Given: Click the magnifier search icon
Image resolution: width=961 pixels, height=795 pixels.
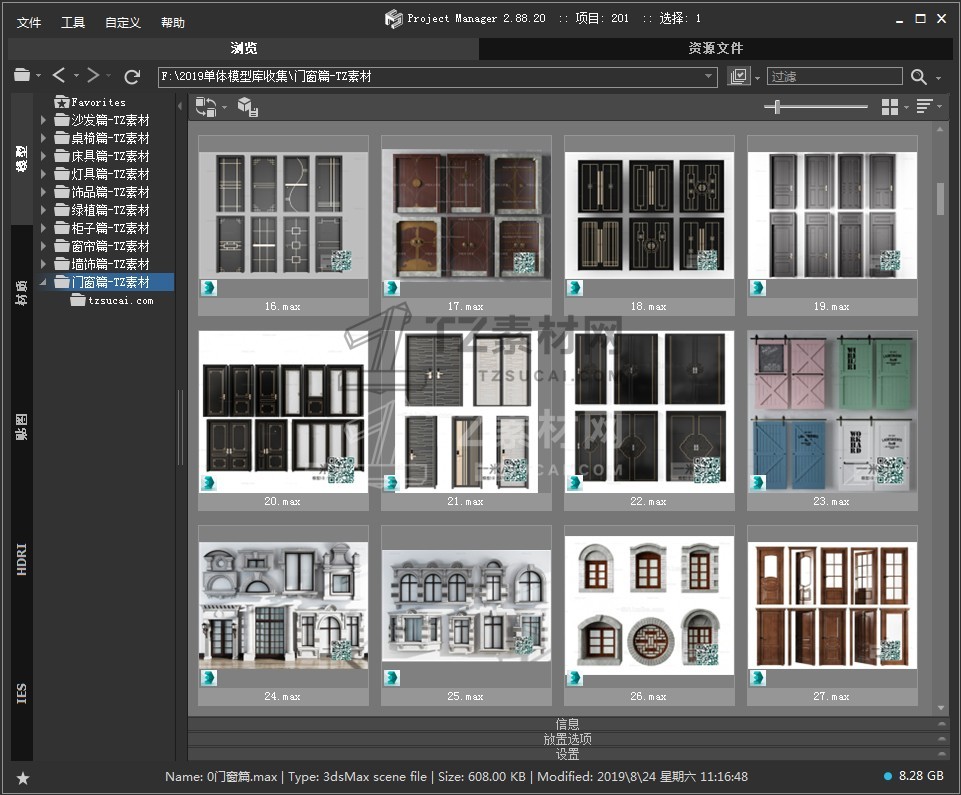Looking at the screenshot, I should 918,76.
